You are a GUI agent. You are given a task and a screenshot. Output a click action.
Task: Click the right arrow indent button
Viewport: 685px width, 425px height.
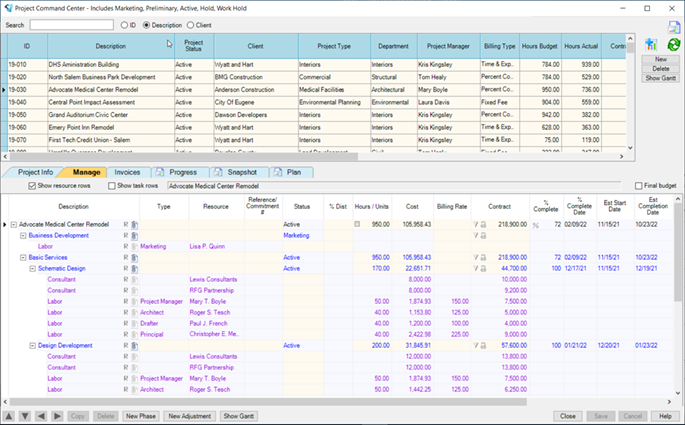point(57,415)
